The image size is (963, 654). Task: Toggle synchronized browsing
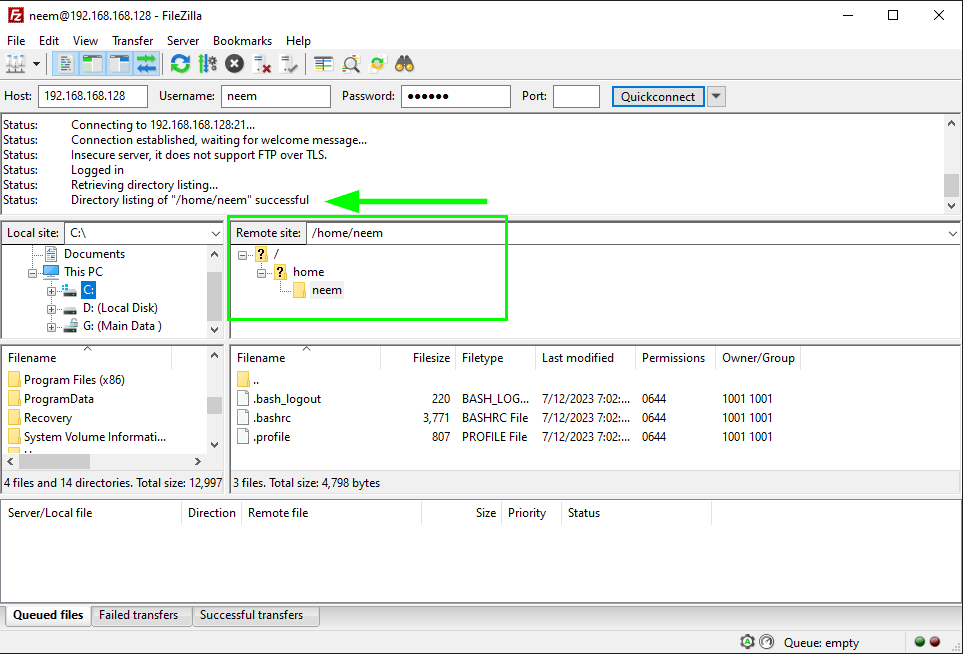coord(377,64)
